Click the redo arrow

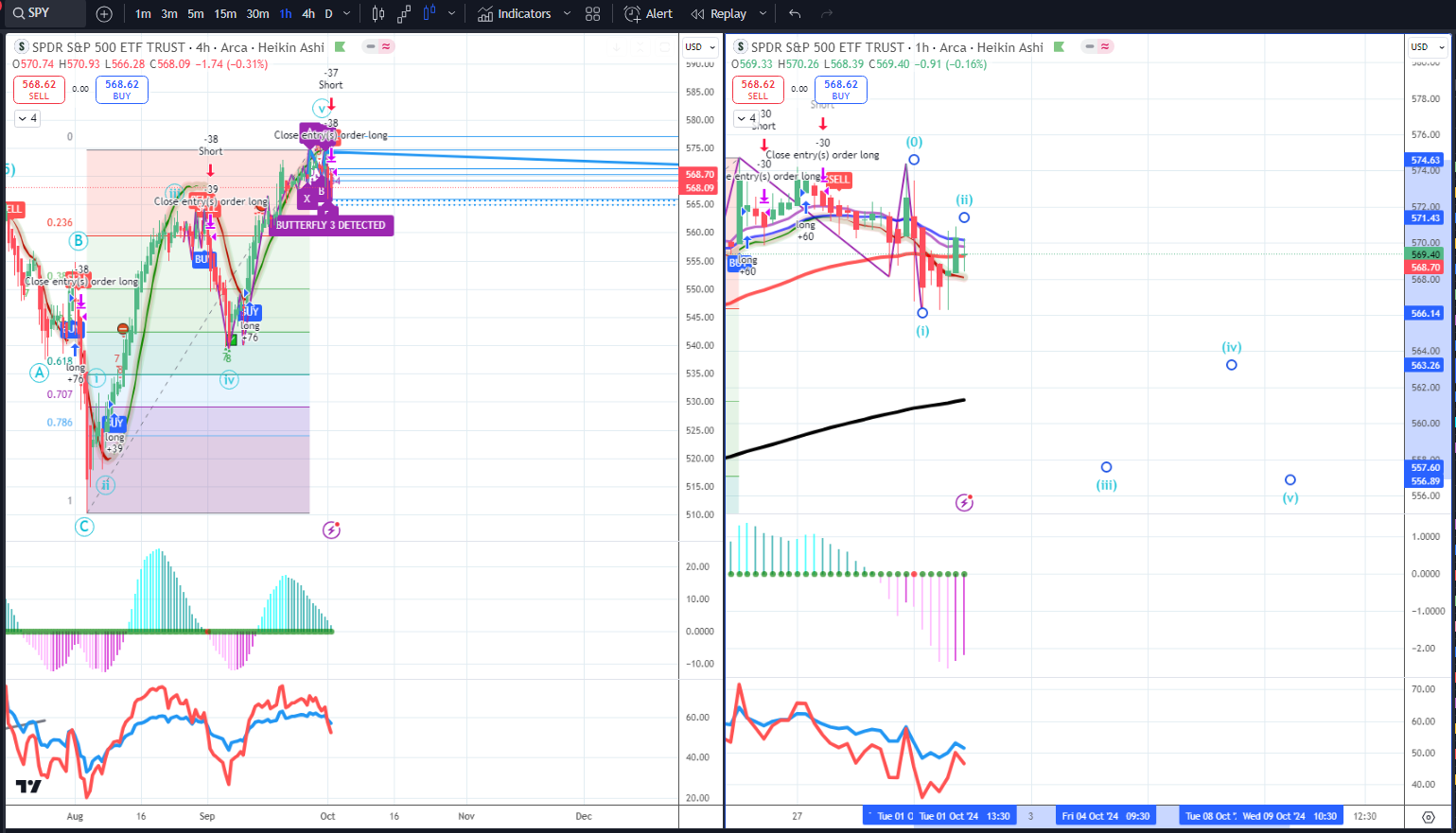[827, 14]
